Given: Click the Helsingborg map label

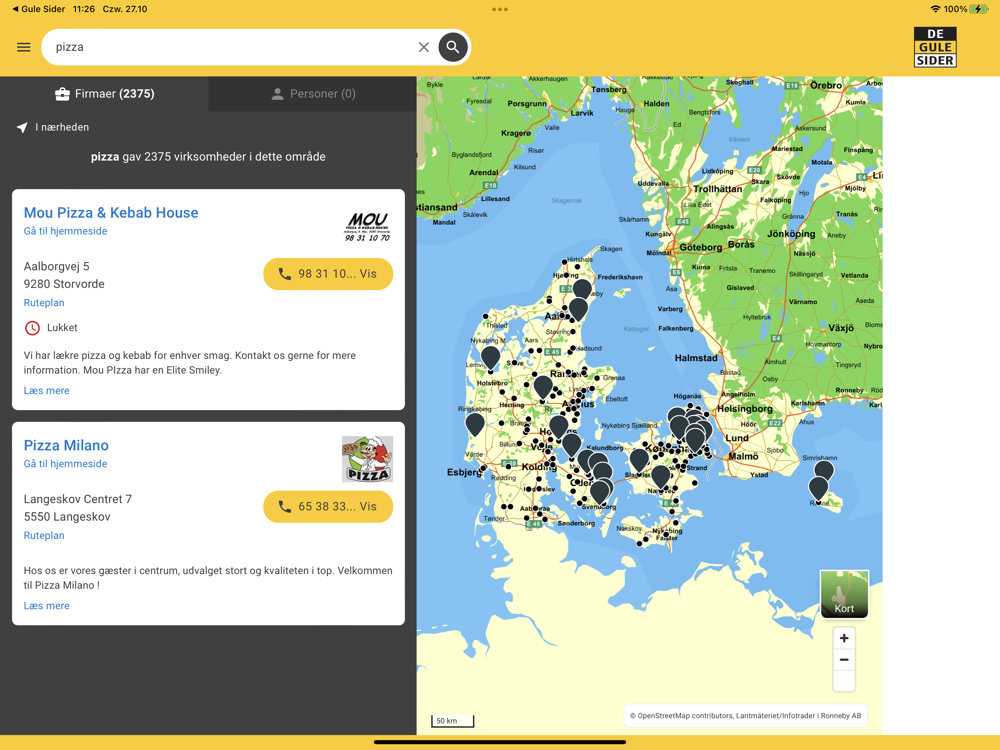Looking at the screenshot, I should pos(744,408).
